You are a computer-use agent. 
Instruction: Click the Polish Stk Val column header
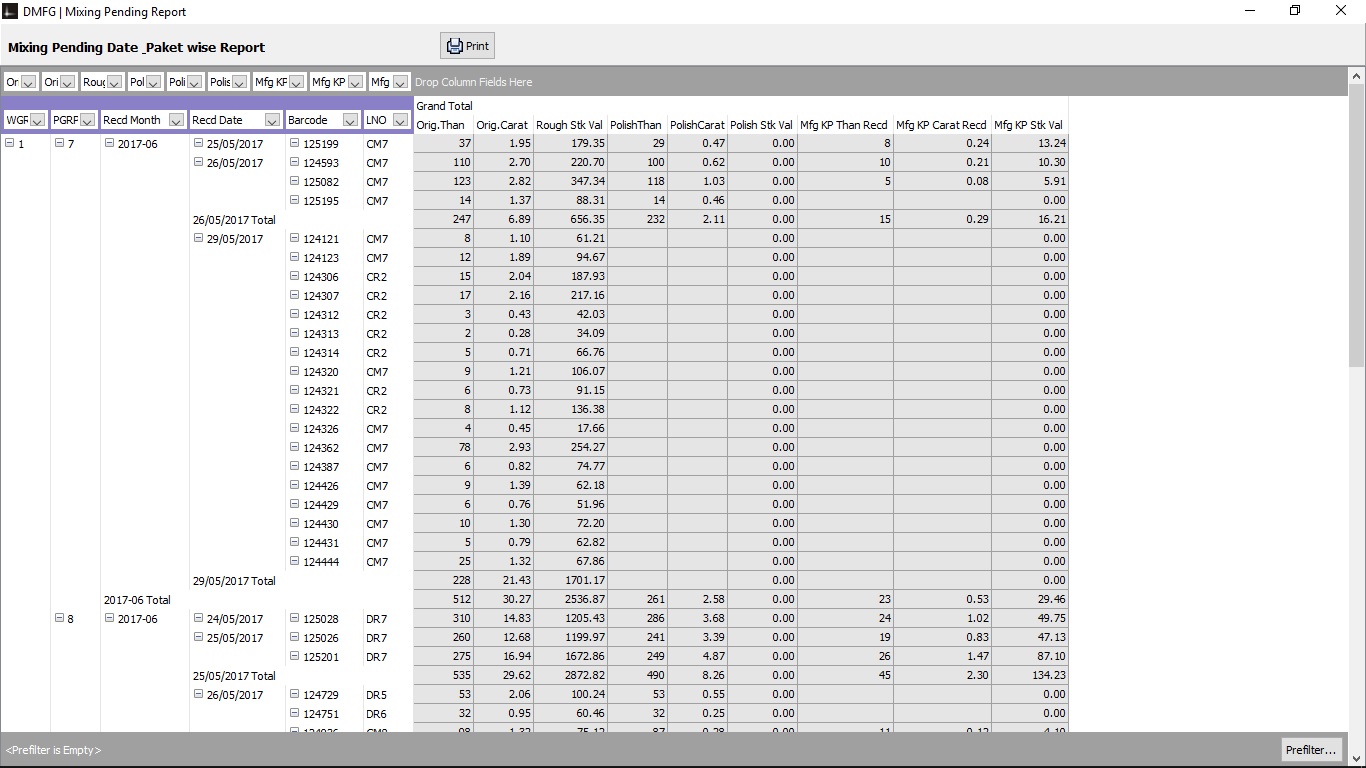click(x=763, y=125)
